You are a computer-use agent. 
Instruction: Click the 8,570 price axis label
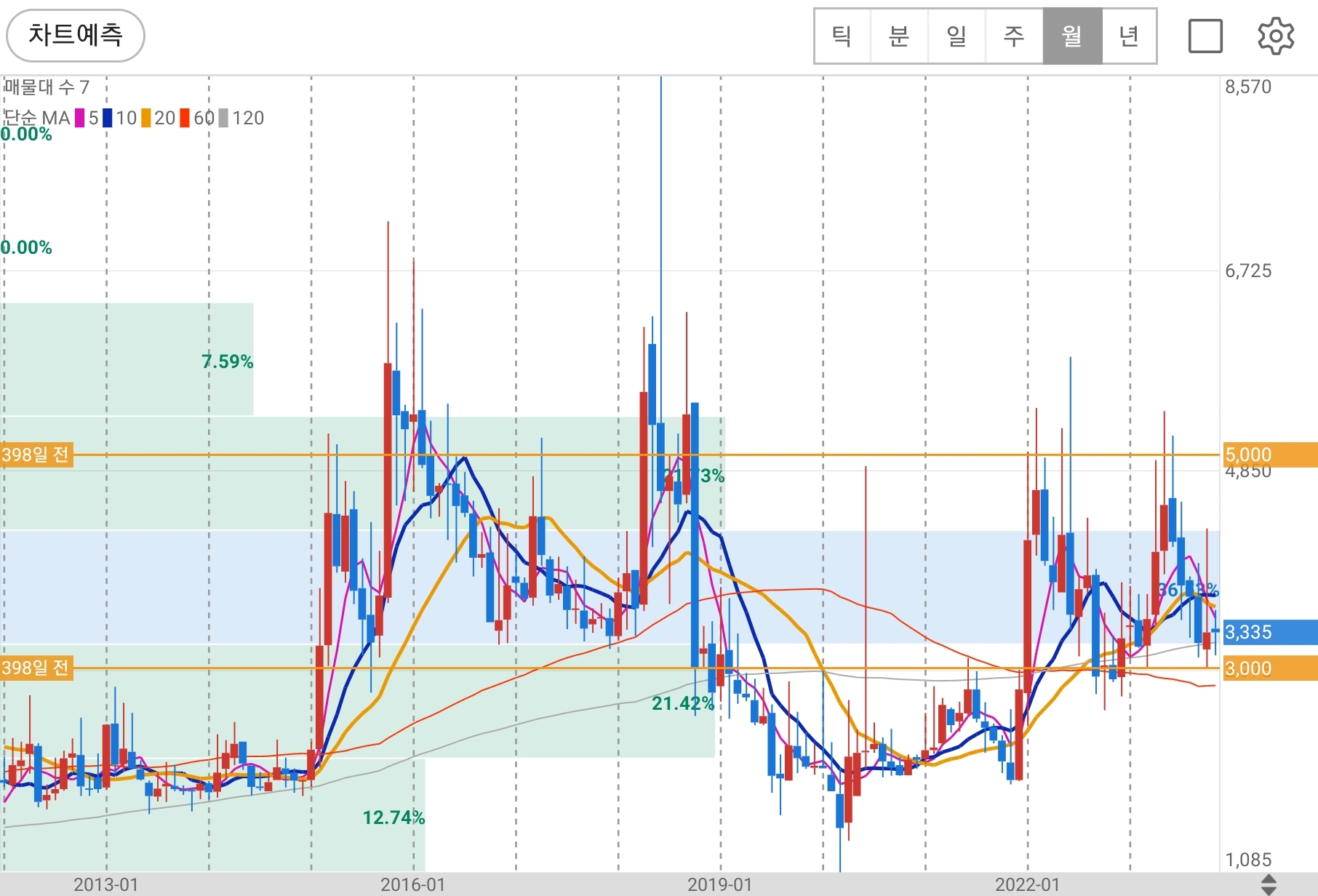[1248, 87]
